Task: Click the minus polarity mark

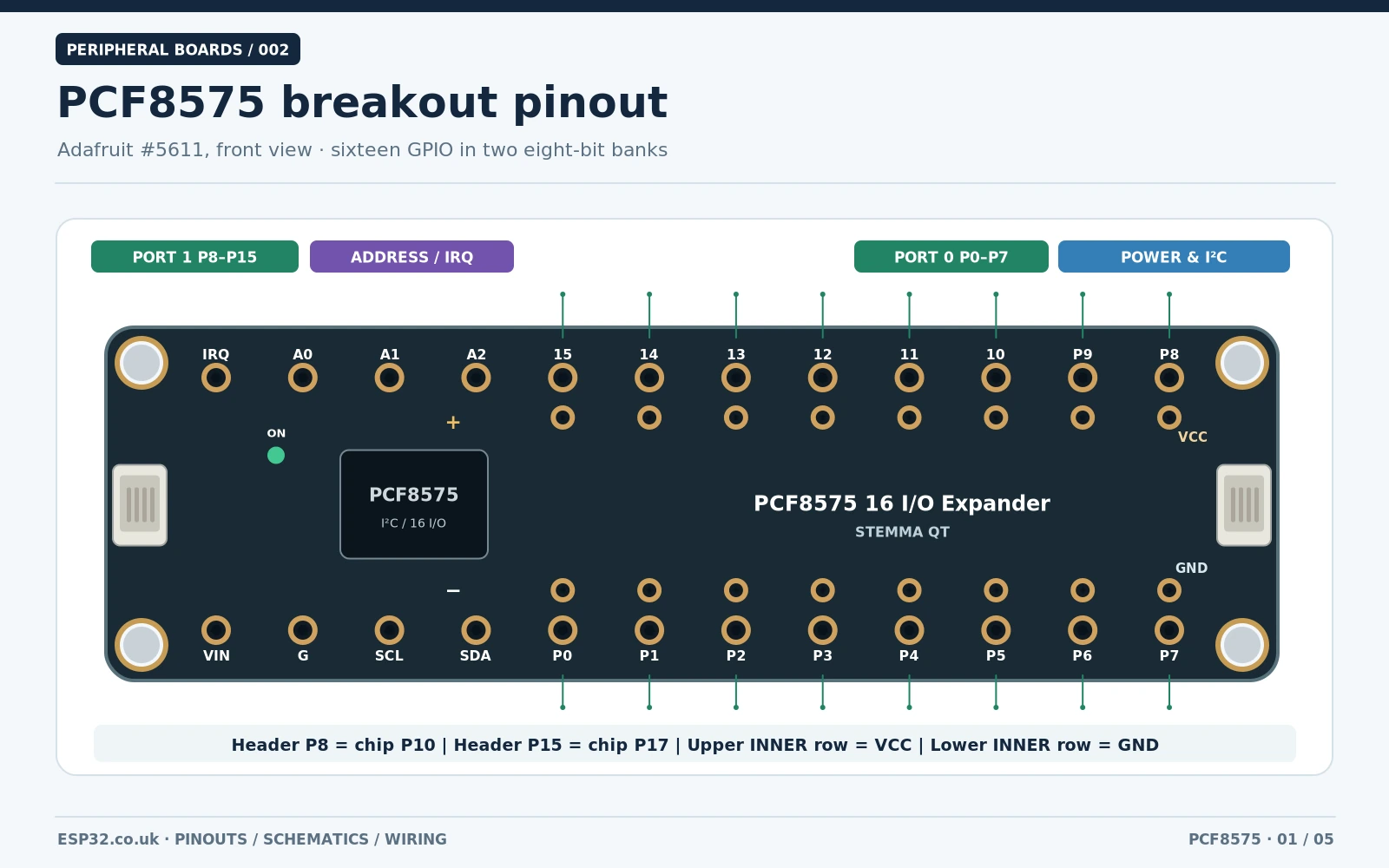Action: [x=453, y=590]
